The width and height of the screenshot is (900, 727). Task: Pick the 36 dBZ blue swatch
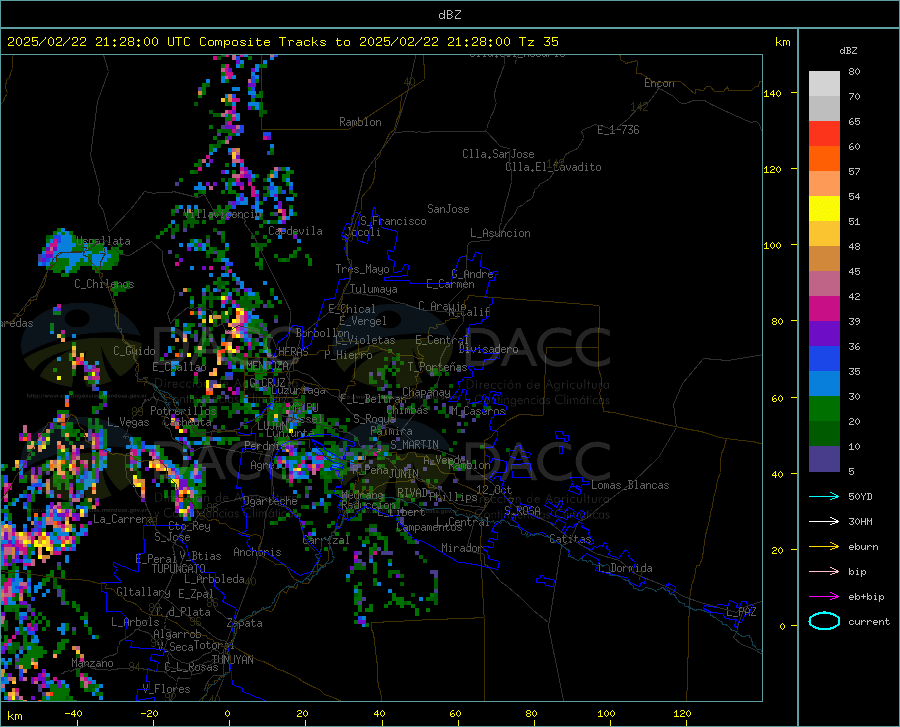pos(824,359)
